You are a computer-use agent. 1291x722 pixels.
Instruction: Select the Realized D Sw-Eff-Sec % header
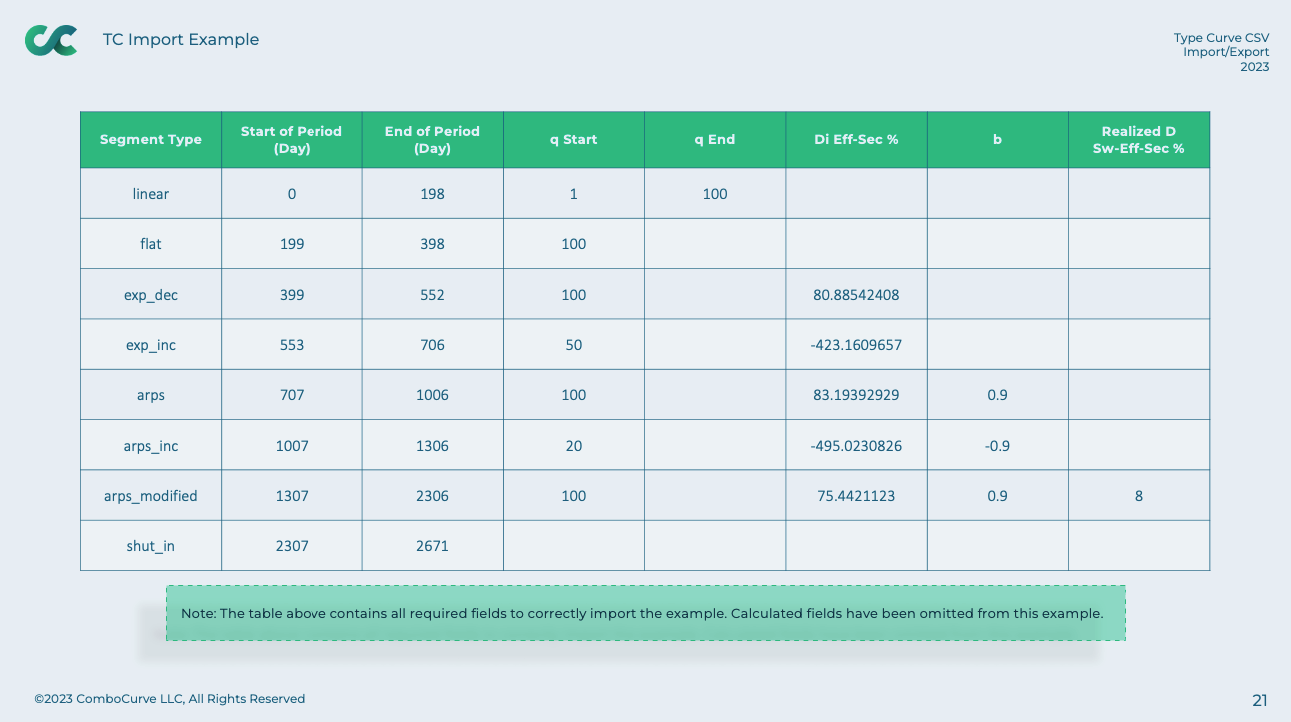point(1139,140)
